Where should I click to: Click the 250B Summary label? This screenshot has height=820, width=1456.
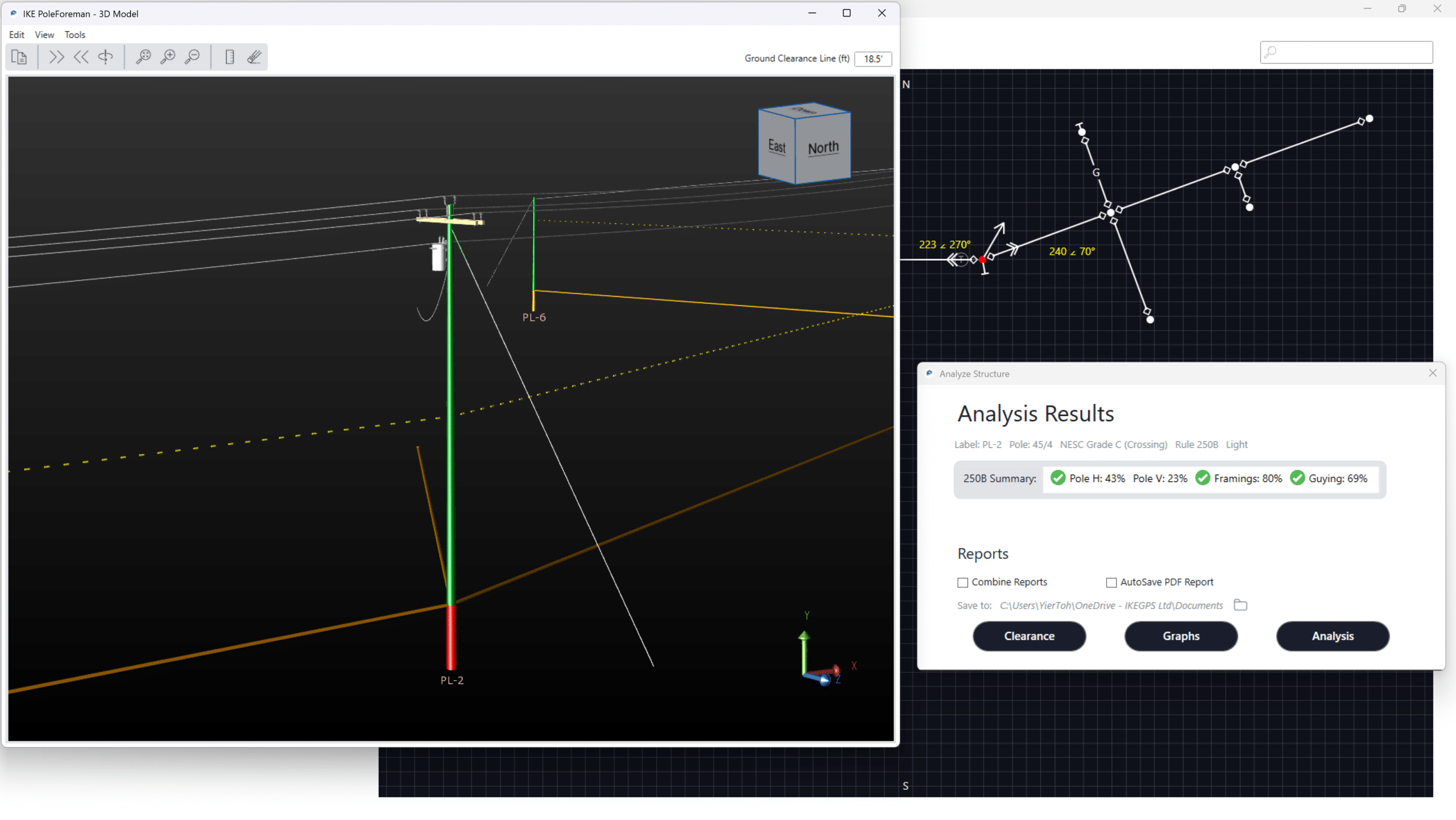[x=1000, y=479]
